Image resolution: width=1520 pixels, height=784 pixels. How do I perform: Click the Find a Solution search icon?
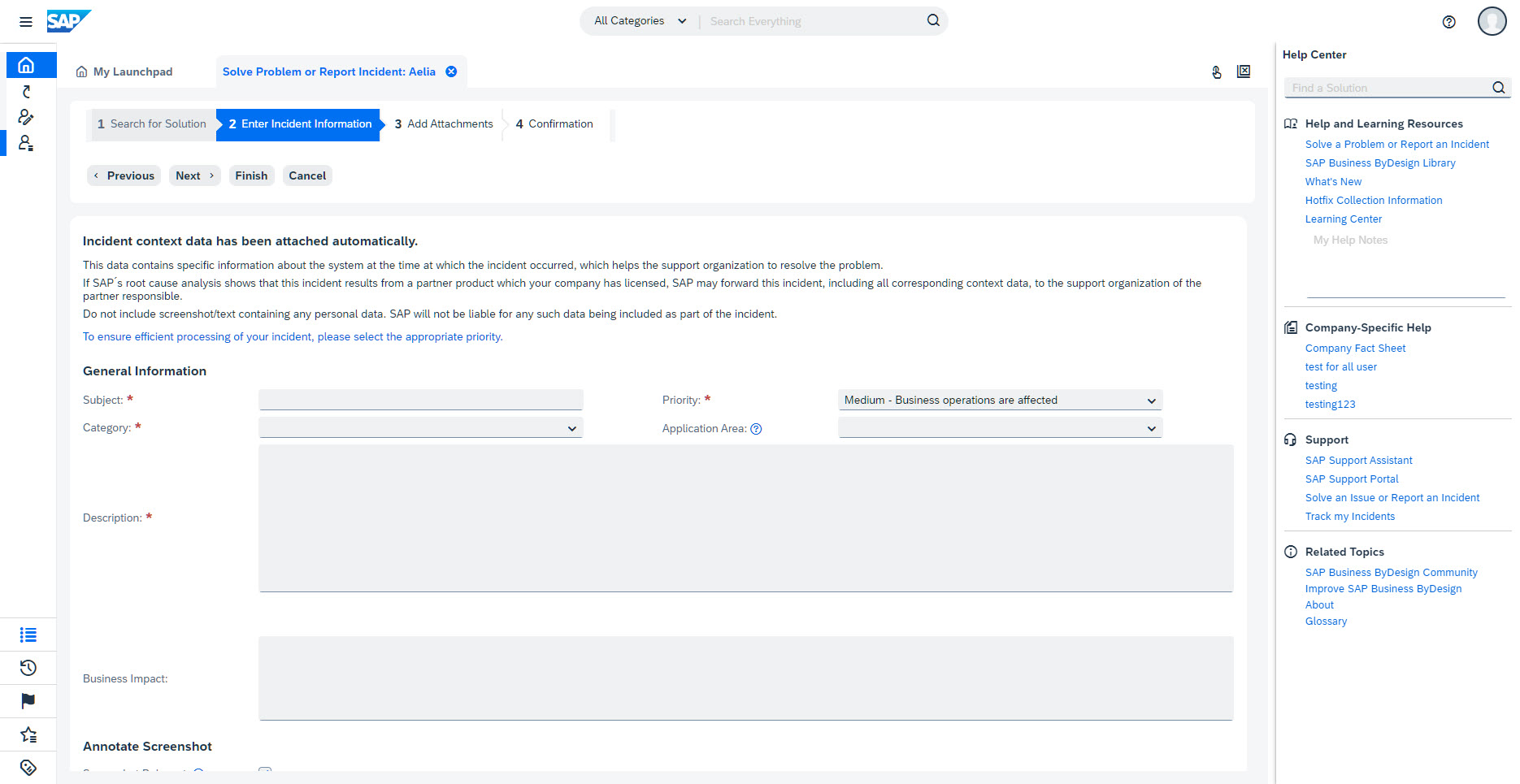(x=1498, y=88)
